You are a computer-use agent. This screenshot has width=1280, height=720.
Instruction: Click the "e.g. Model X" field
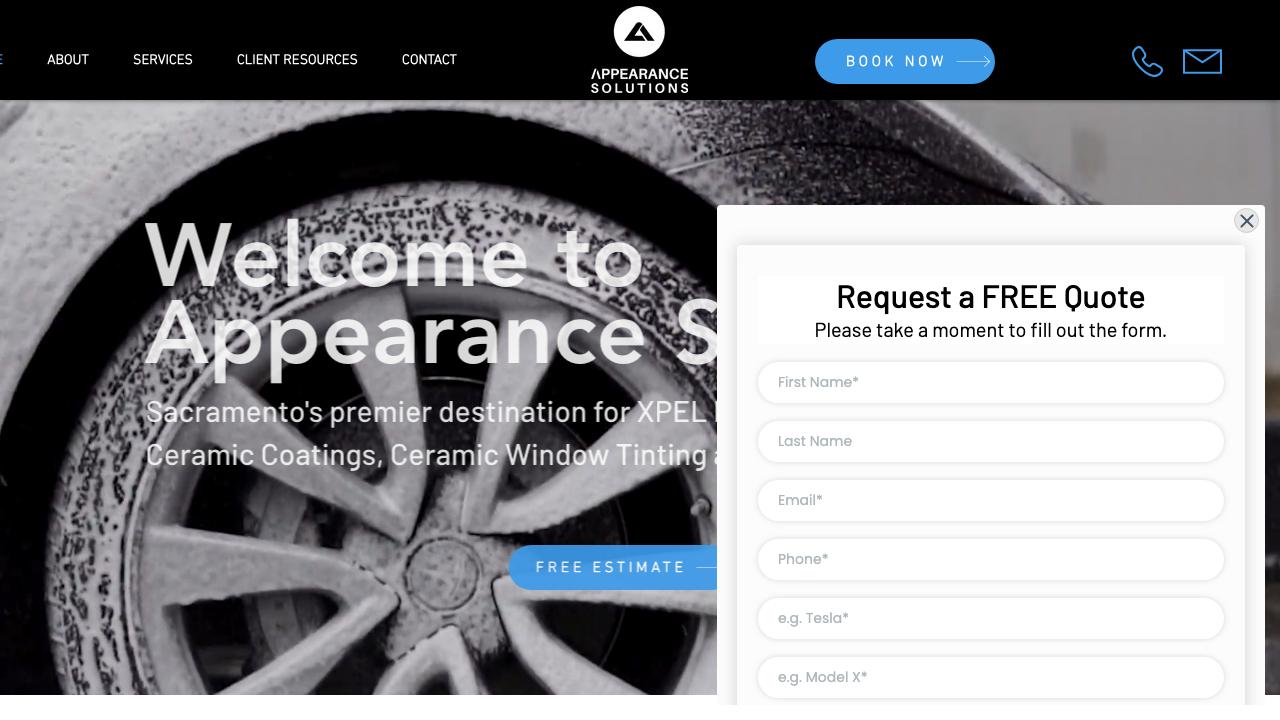[990, 677]
